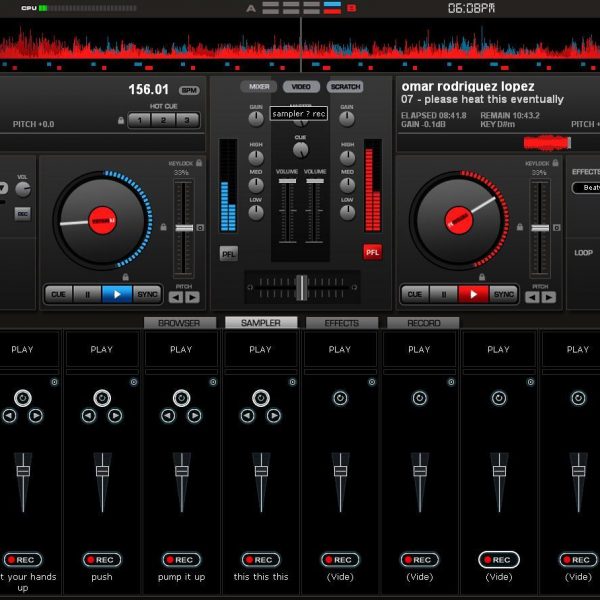The width and height of the screenshot is (600, 600).
Task: Toggle loop icon on 'this this this' sample
Action: [x=261, y=398]
